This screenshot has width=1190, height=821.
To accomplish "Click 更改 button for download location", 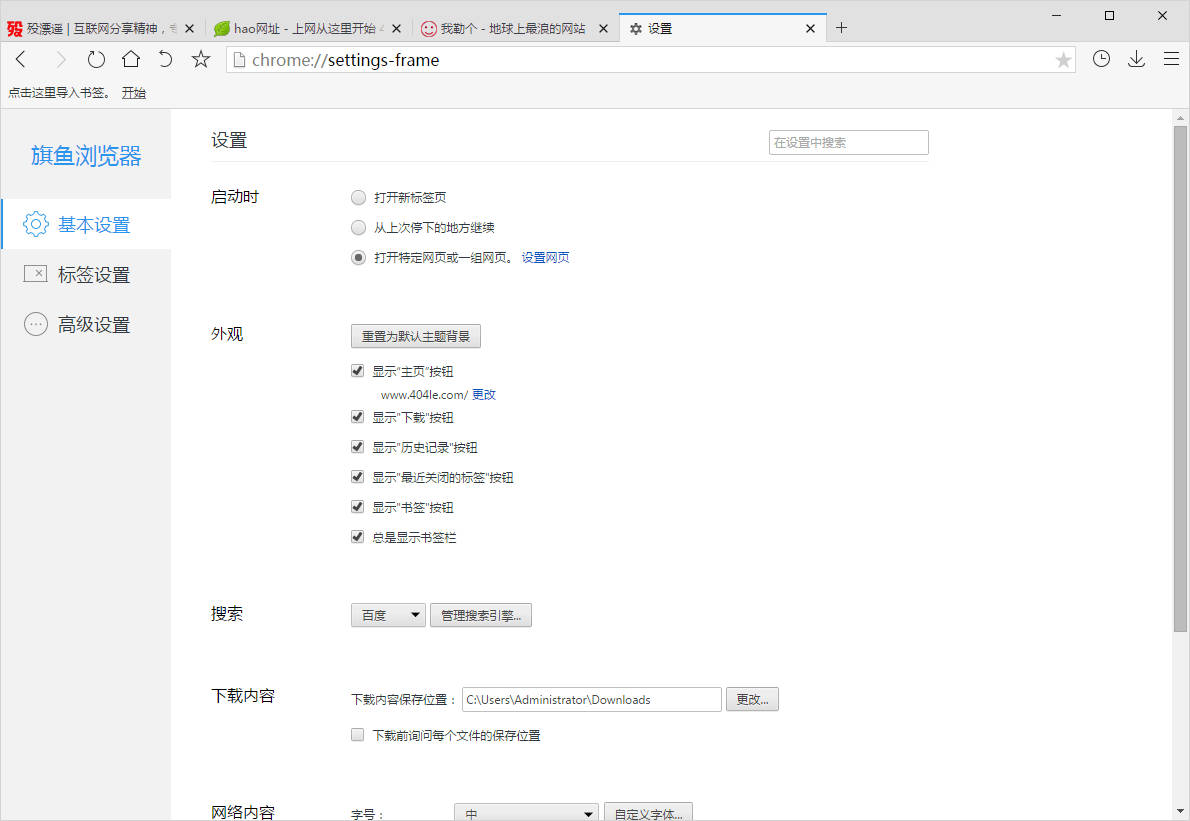I will (x=752, y=700).
